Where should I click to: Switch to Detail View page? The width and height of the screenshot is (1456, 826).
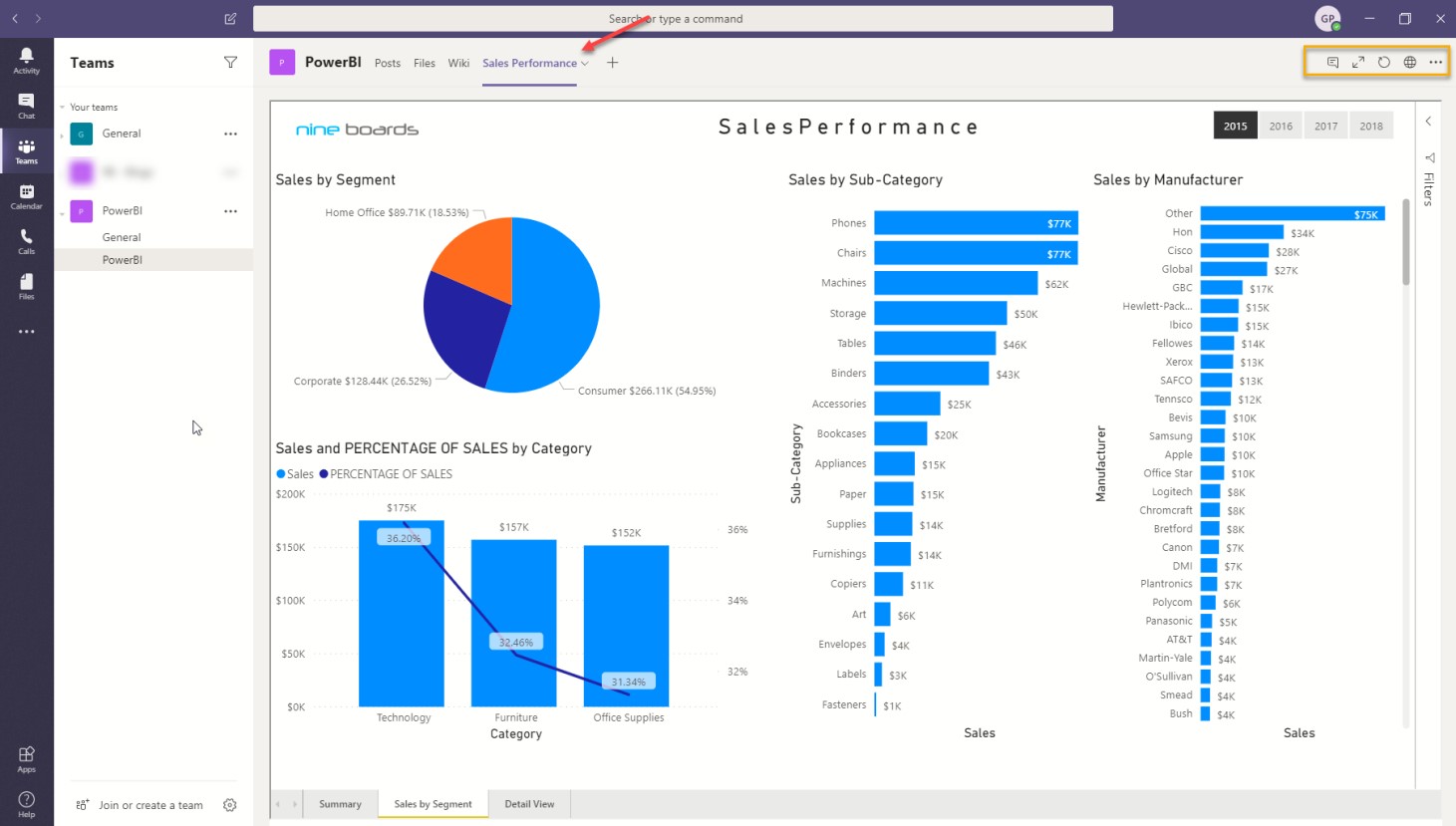click(x=529, y=804)
